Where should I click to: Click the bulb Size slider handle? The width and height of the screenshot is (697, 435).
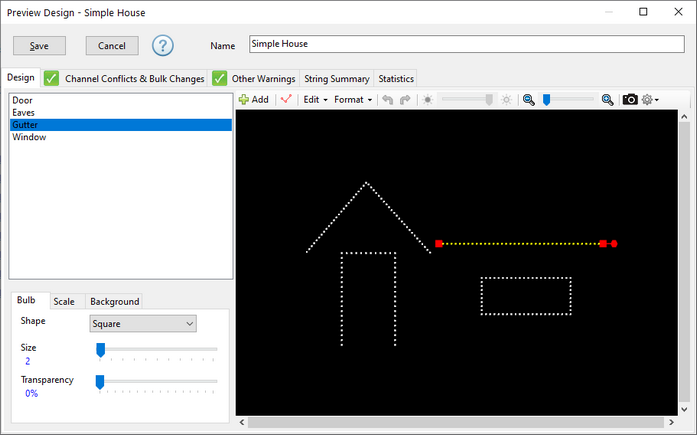[100, 349]
